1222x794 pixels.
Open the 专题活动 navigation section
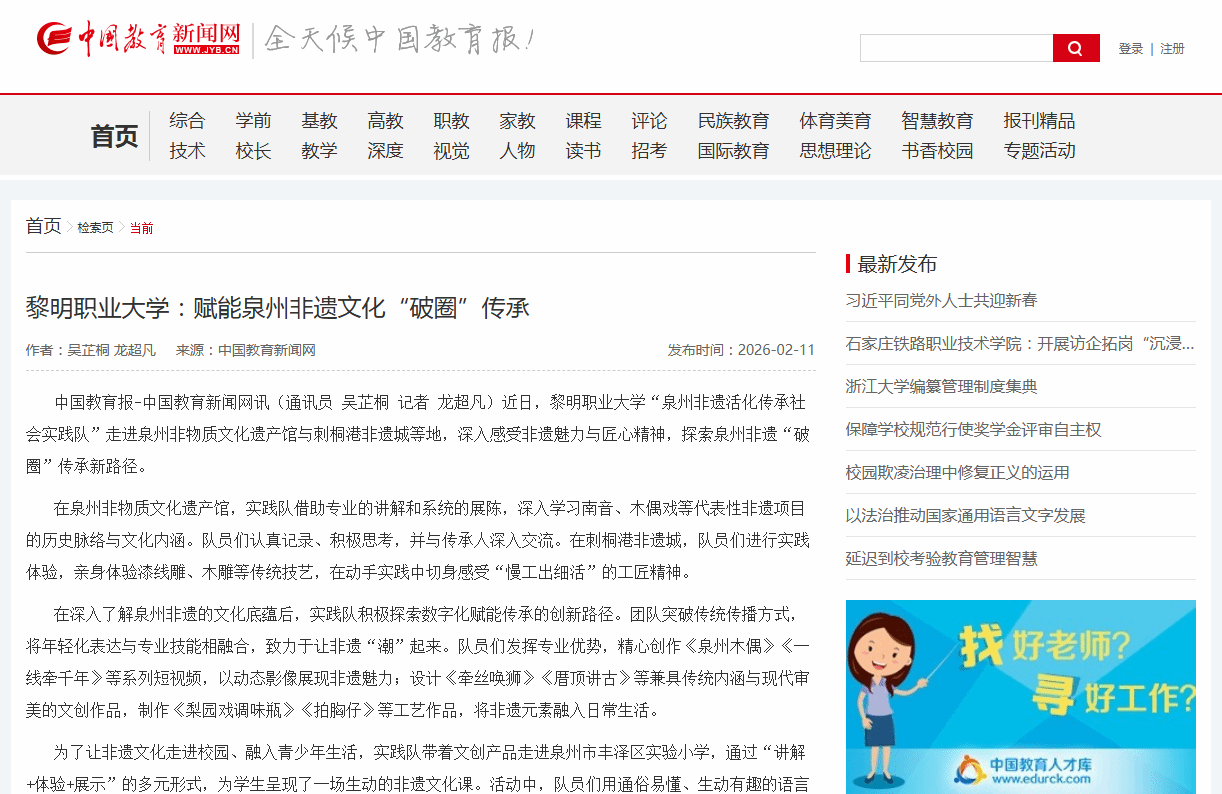[1039, 151]
